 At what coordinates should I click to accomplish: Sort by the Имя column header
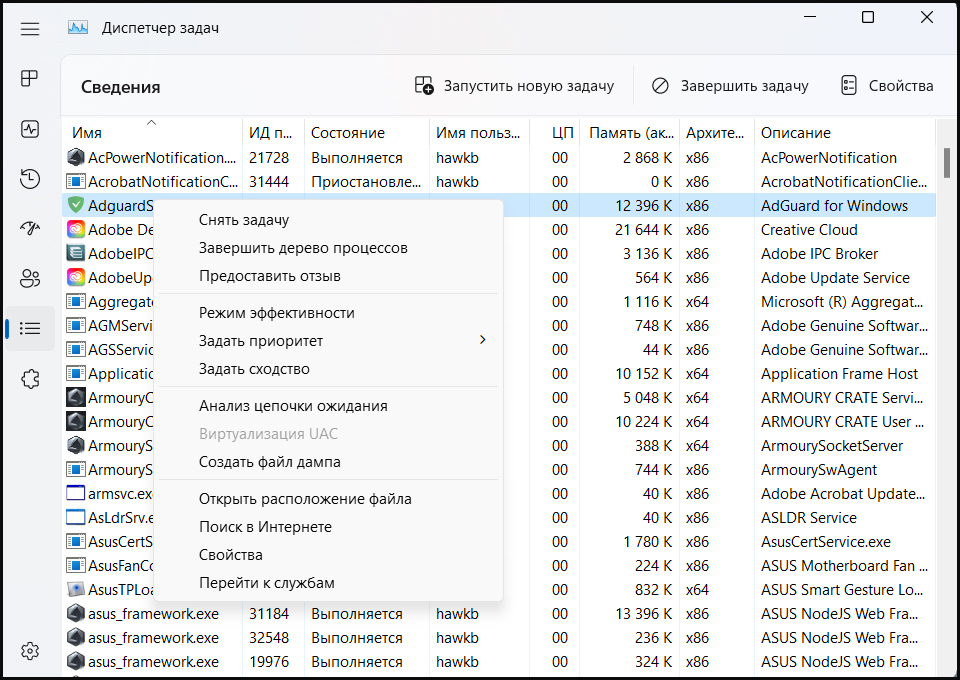pyautogui.click(x=152, y=132)
